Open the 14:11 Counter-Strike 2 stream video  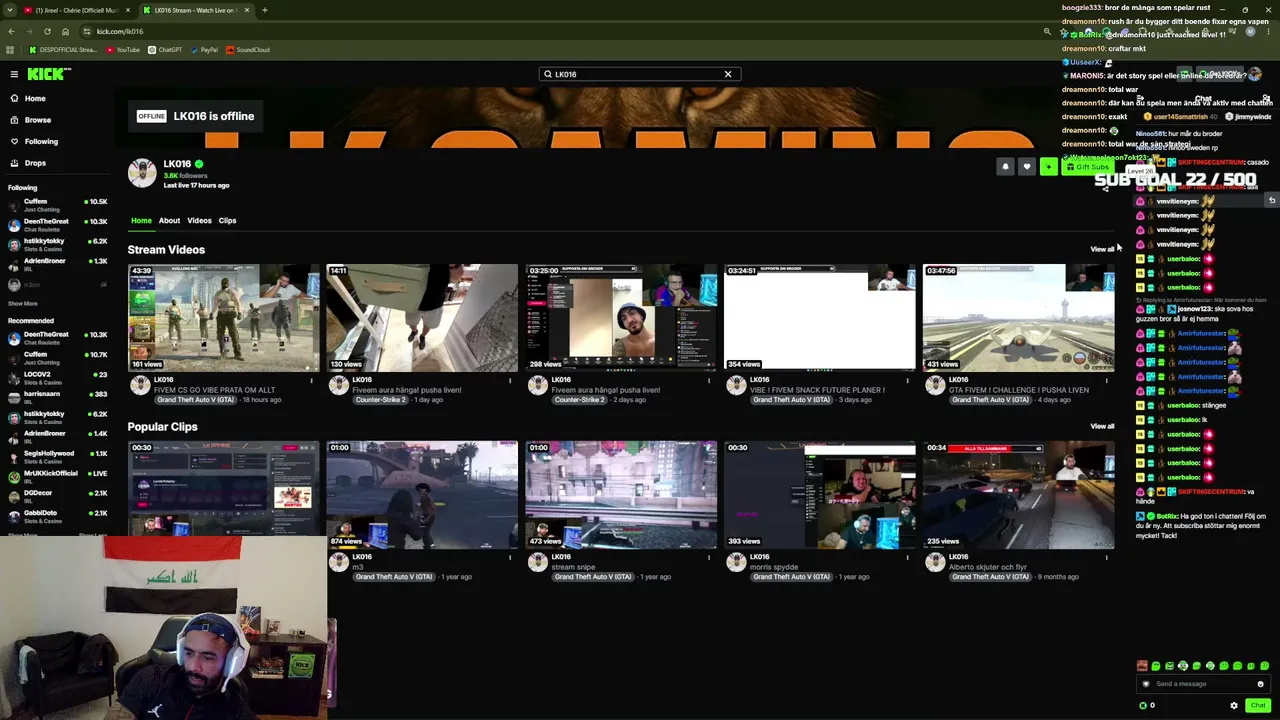(421, 318)
